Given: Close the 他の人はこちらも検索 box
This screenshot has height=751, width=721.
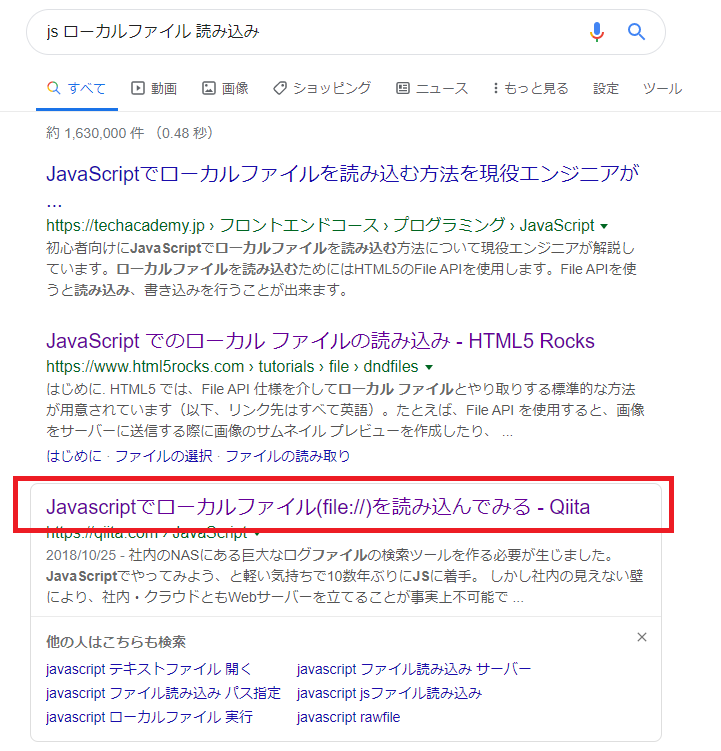Looking at the screenshot, I should click(x=642, y=637).
